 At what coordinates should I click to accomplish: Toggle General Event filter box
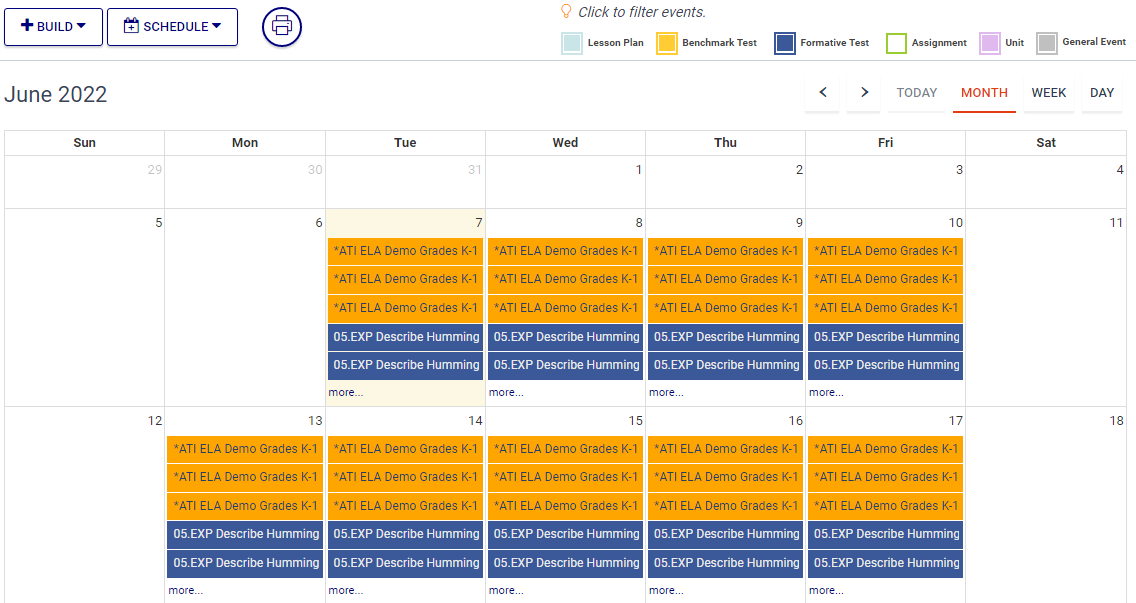(x=1047, y=43)
